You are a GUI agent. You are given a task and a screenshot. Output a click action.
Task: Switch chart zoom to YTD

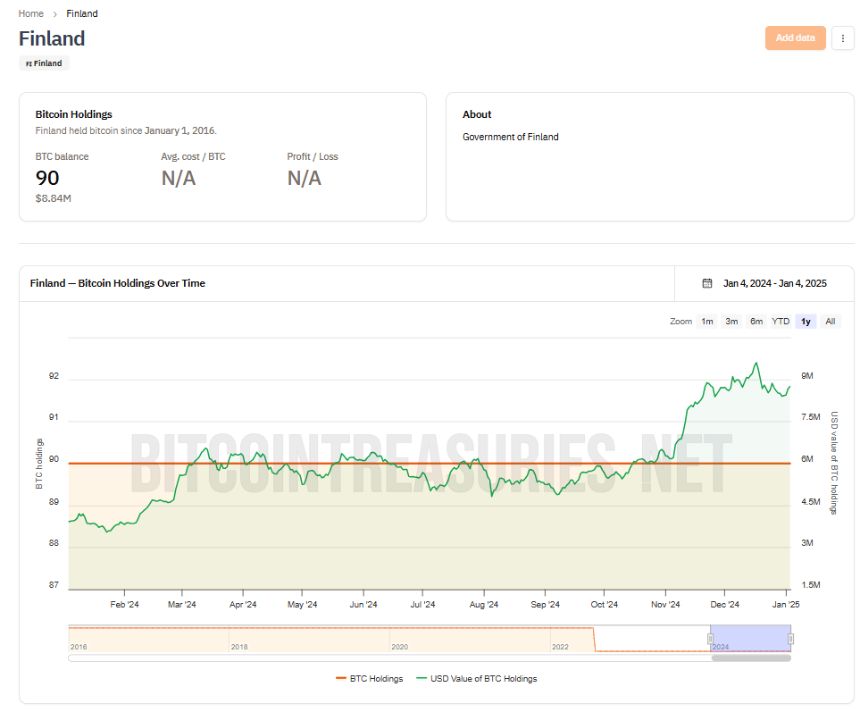tap(780, 321)
